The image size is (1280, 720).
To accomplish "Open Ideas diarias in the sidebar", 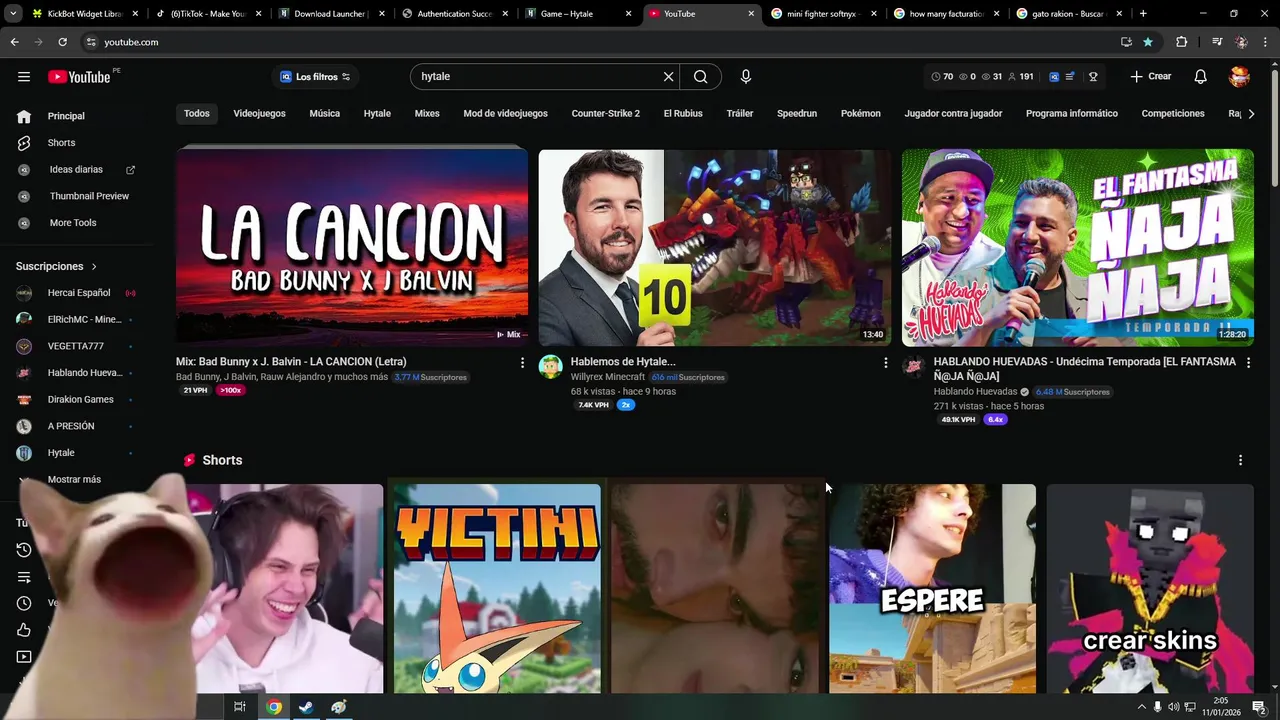I will point(76,170).
